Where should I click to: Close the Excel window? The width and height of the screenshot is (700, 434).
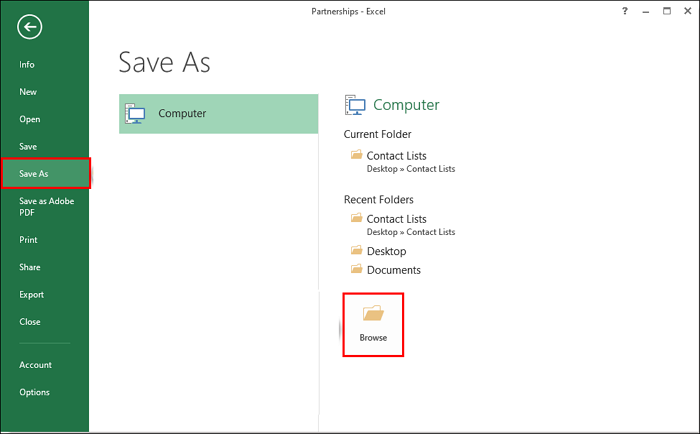[688, 11]
